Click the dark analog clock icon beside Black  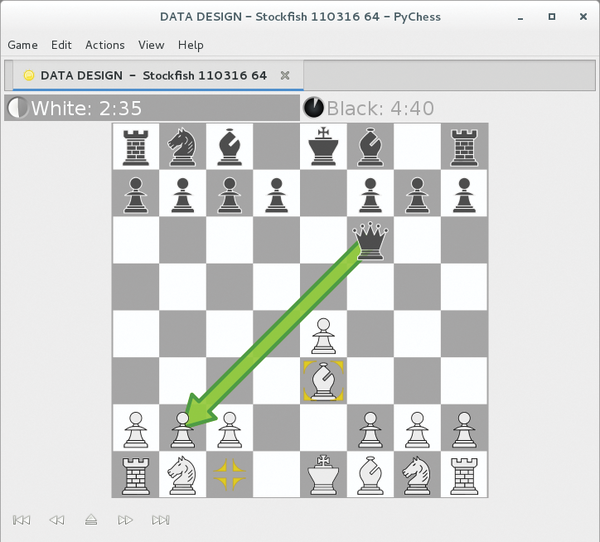coord(313,108)
